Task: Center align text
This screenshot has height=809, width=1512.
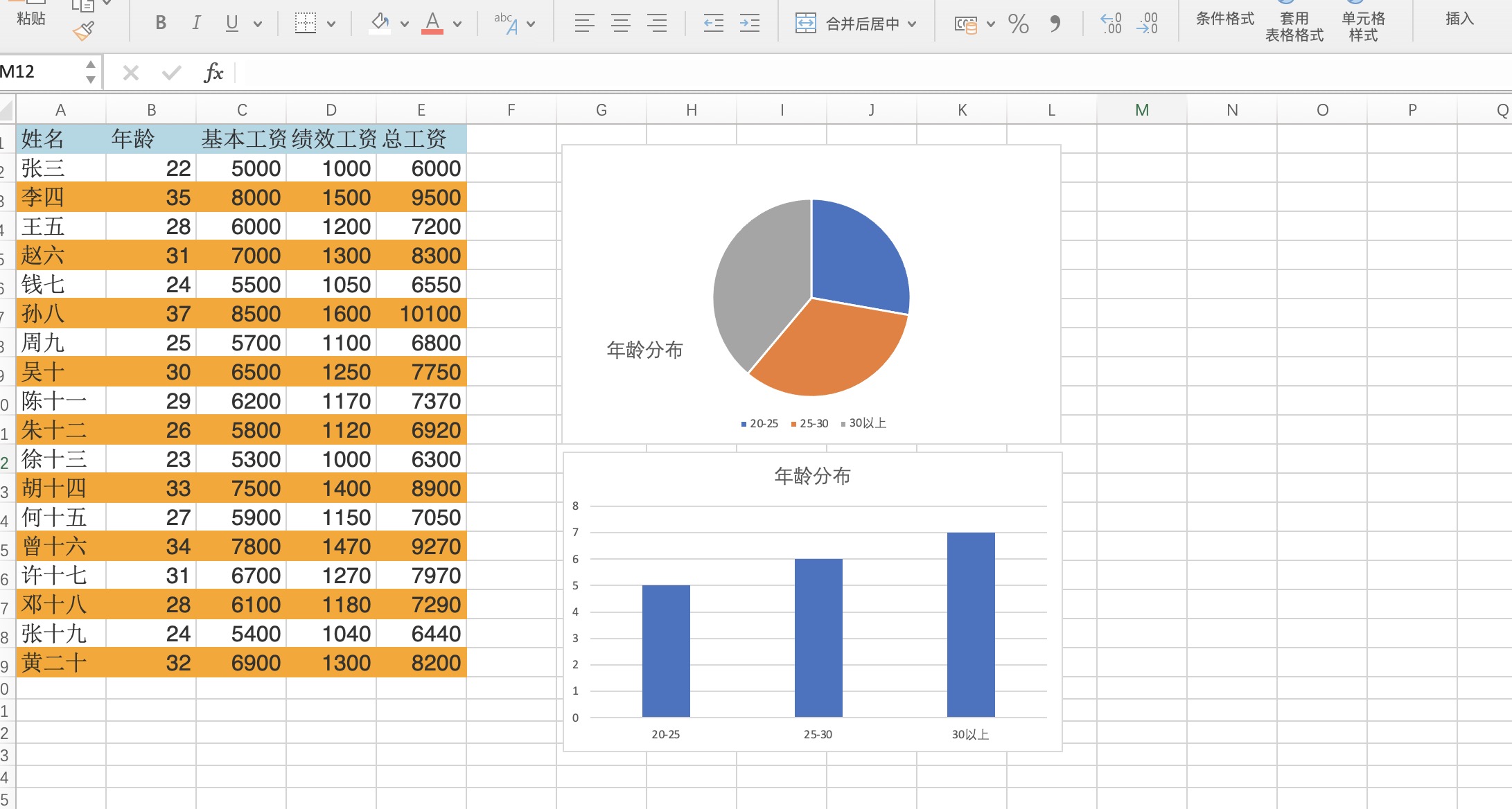Action: (621, 23)
